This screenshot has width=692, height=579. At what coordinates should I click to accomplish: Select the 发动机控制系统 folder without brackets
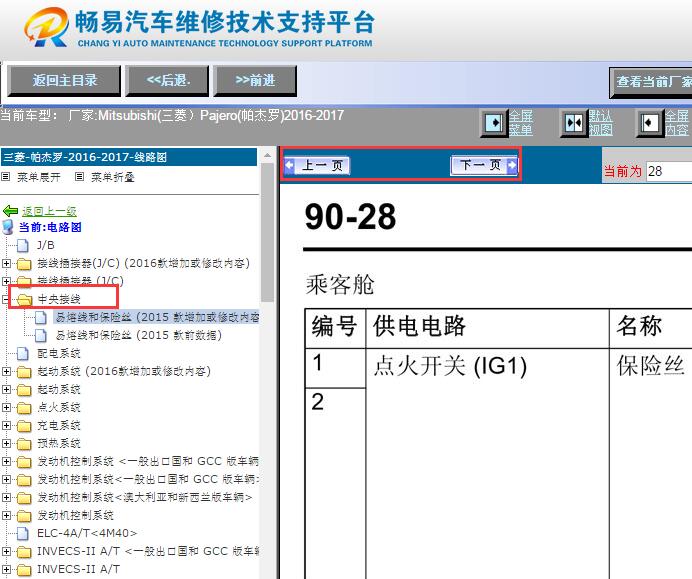75,515
